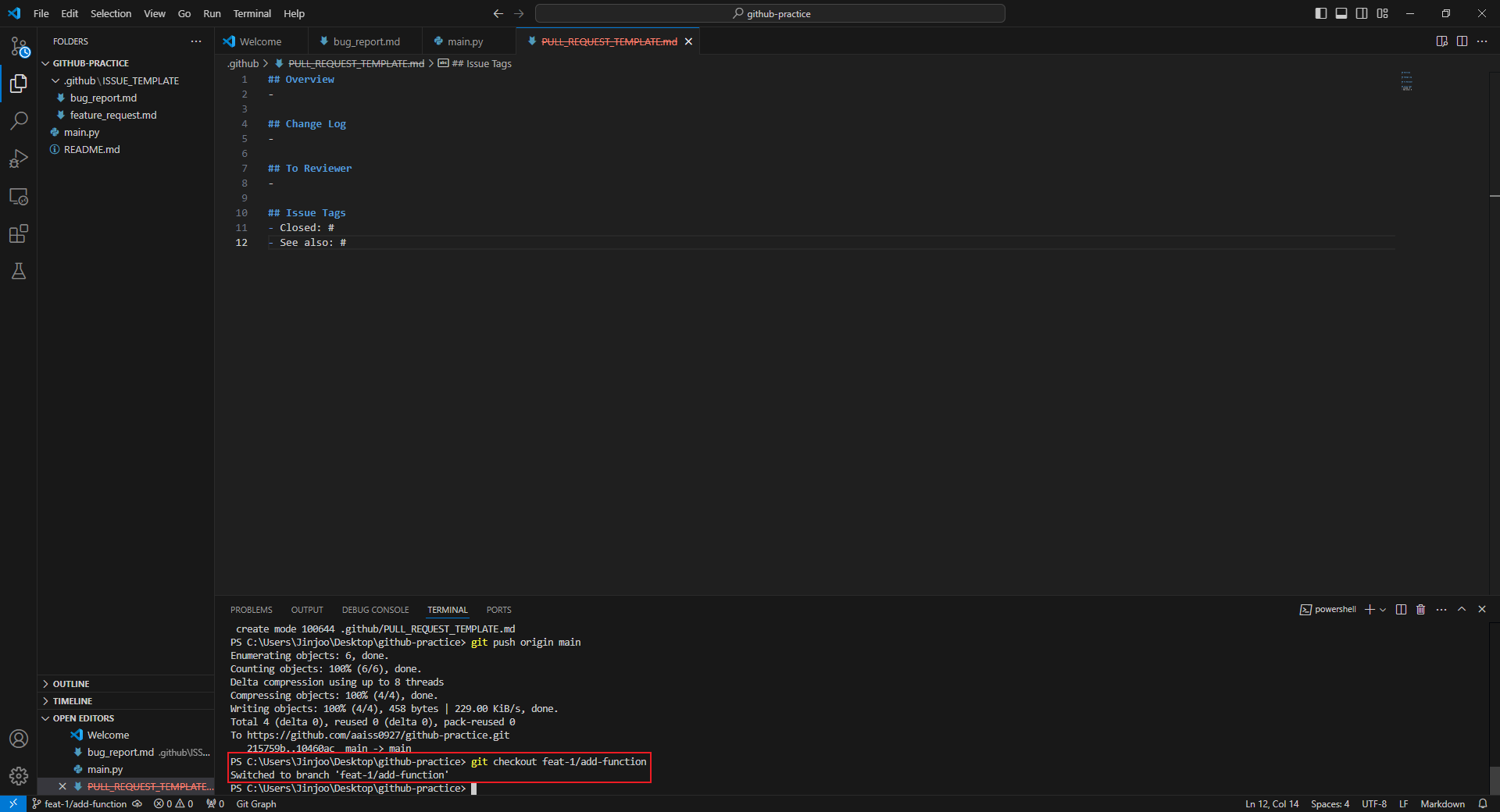This screenshot has height=812, width=1500.
Task: Open Remote Explorer view
Action: (19, 196)
